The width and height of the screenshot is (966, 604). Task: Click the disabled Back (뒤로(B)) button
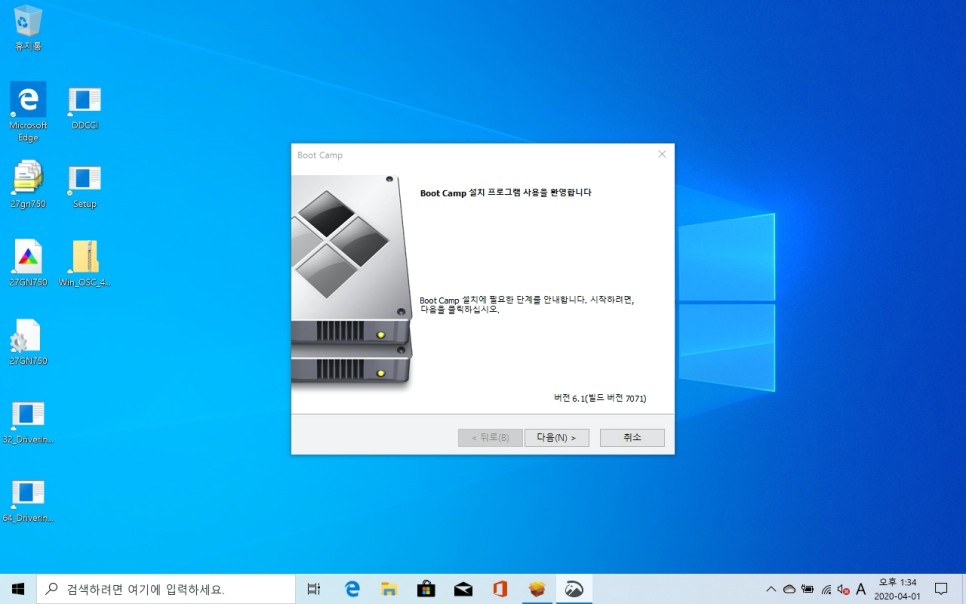(x=490, y=438)
